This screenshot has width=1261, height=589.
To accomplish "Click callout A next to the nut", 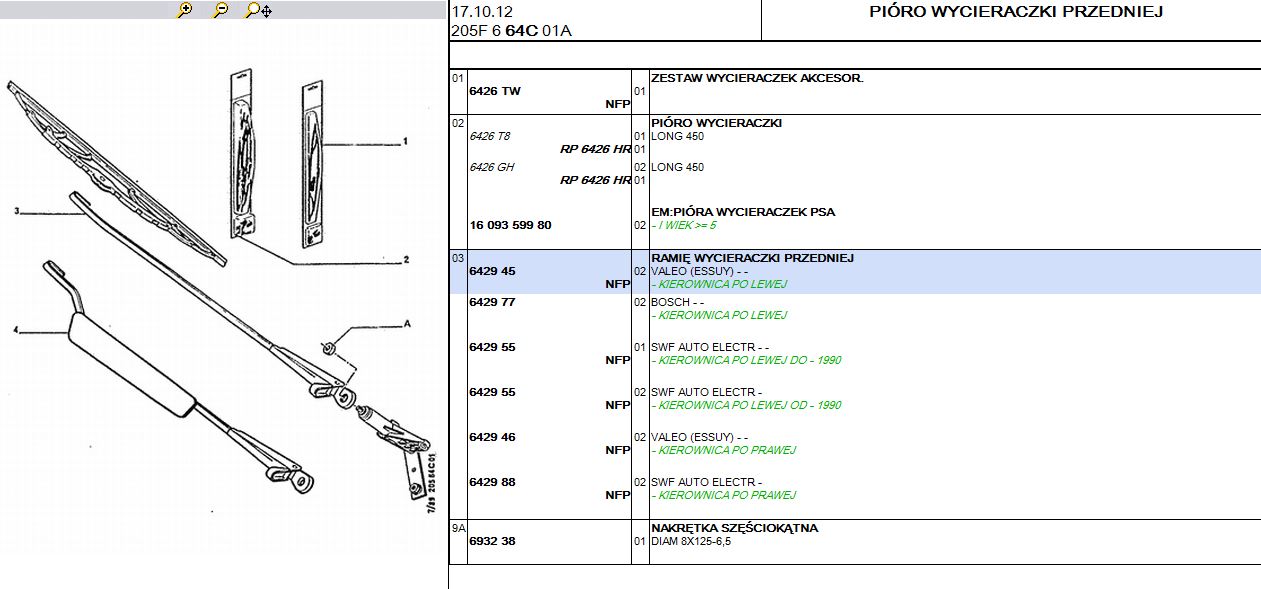I will click(x=406, y=324).
